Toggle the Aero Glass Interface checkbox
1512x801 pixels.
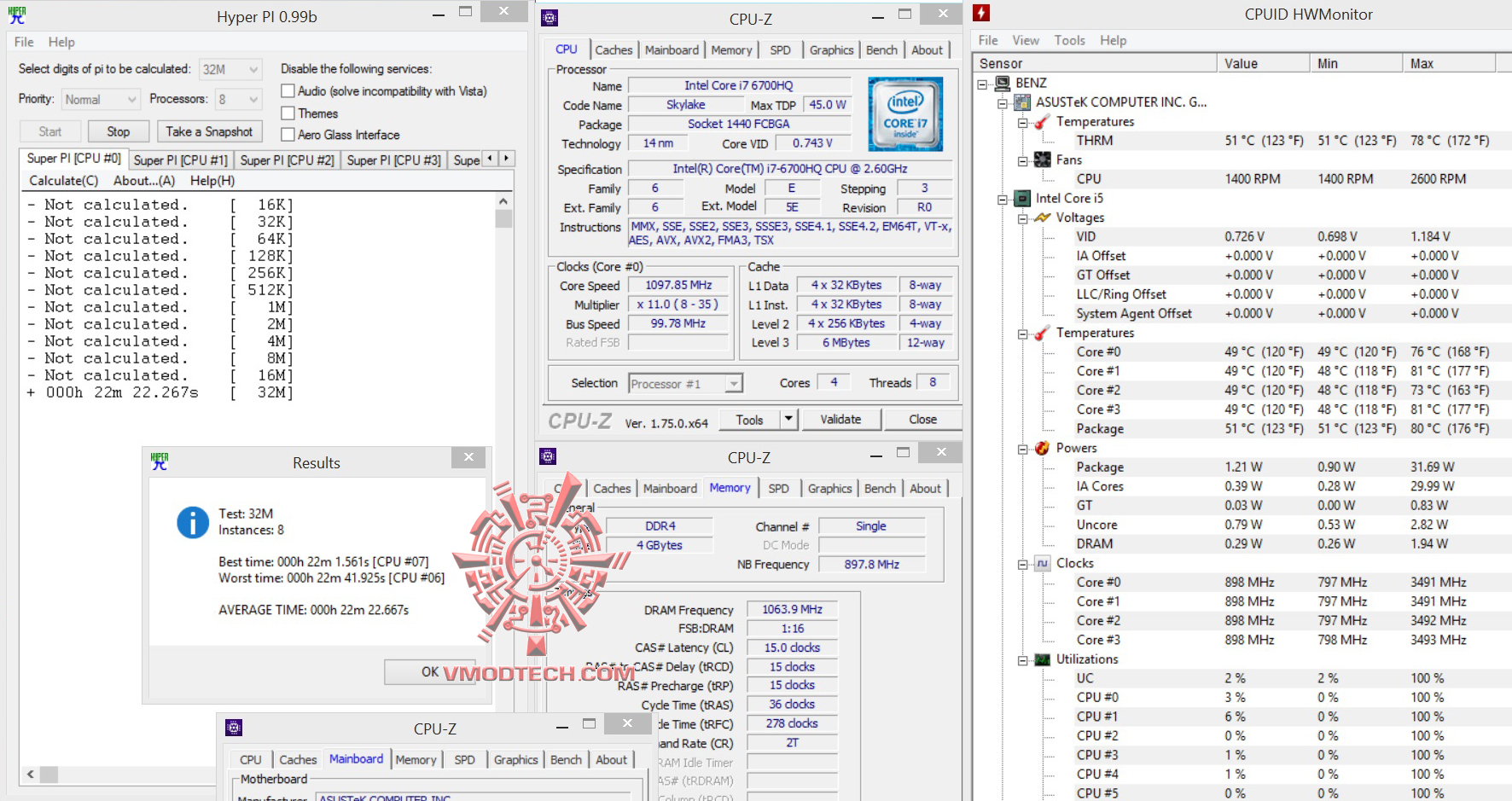click(288, 135)
